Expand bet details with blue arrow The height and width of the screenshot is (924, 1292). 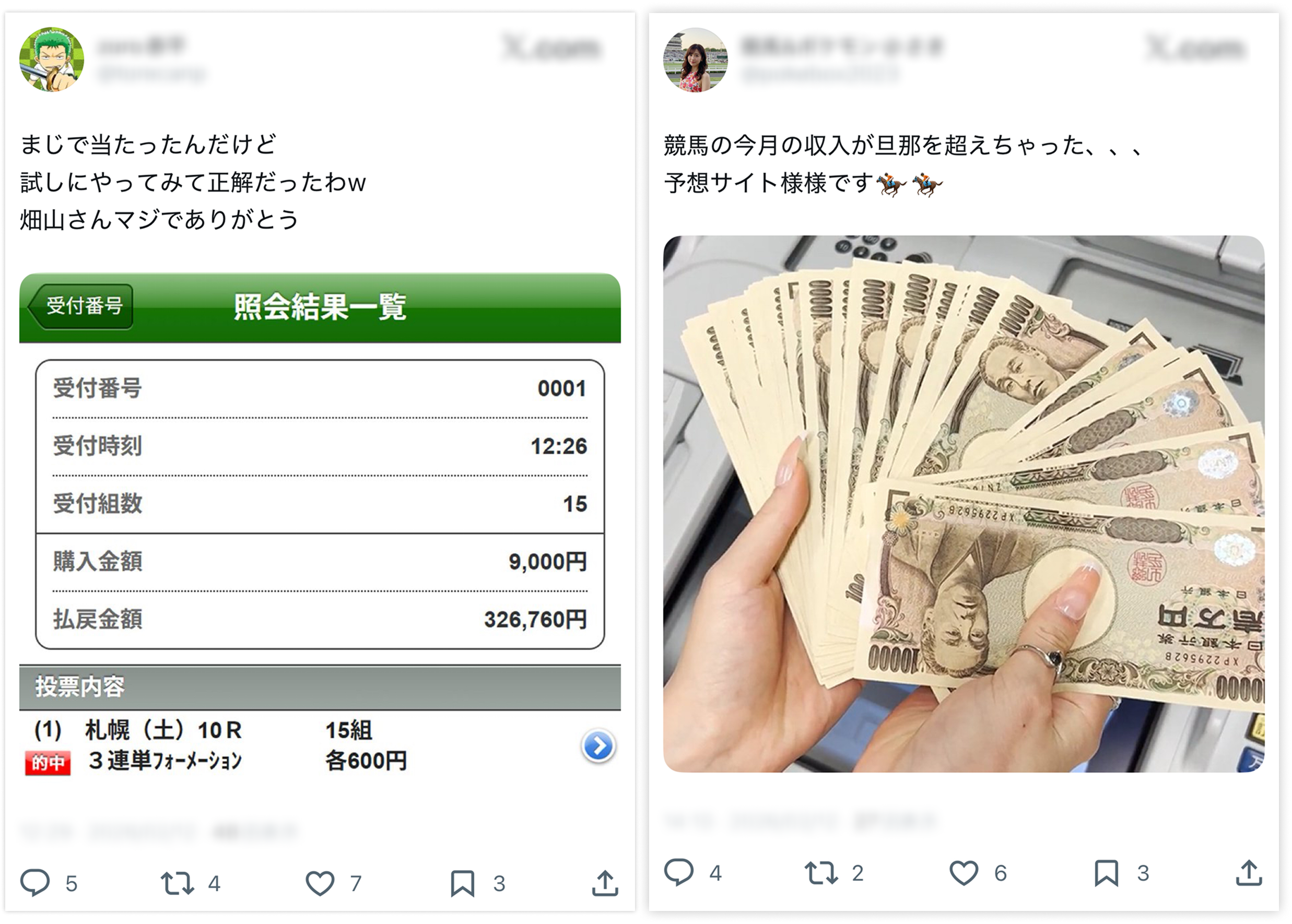598,746
